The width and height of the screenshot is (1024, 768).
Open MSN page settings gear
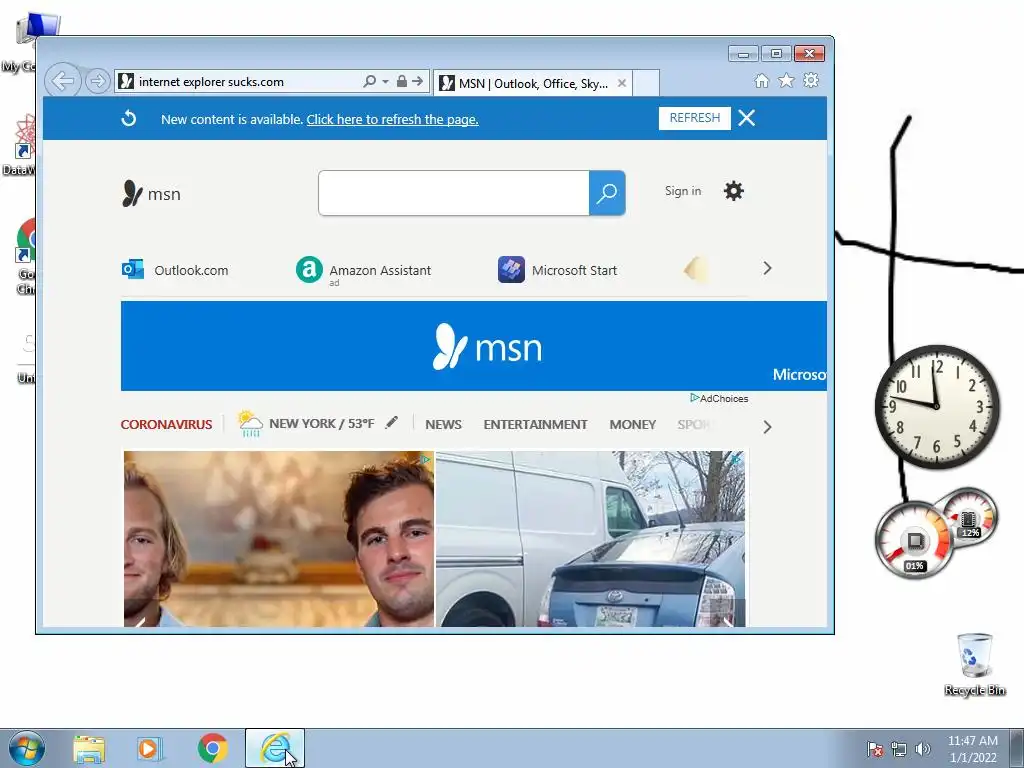tap(733, 191)
